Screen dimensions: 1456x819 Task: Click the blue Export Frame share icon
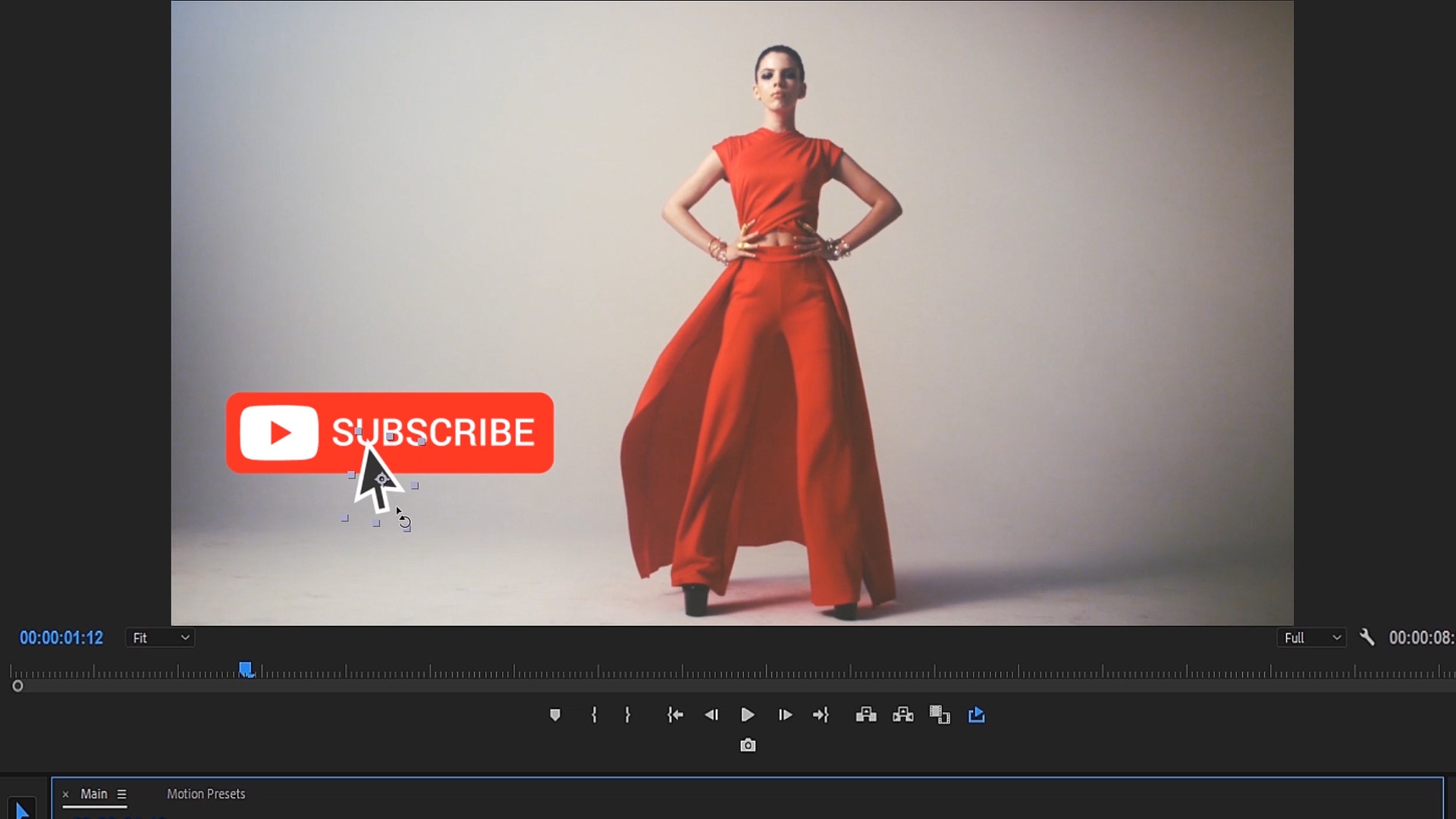point(977,715)
